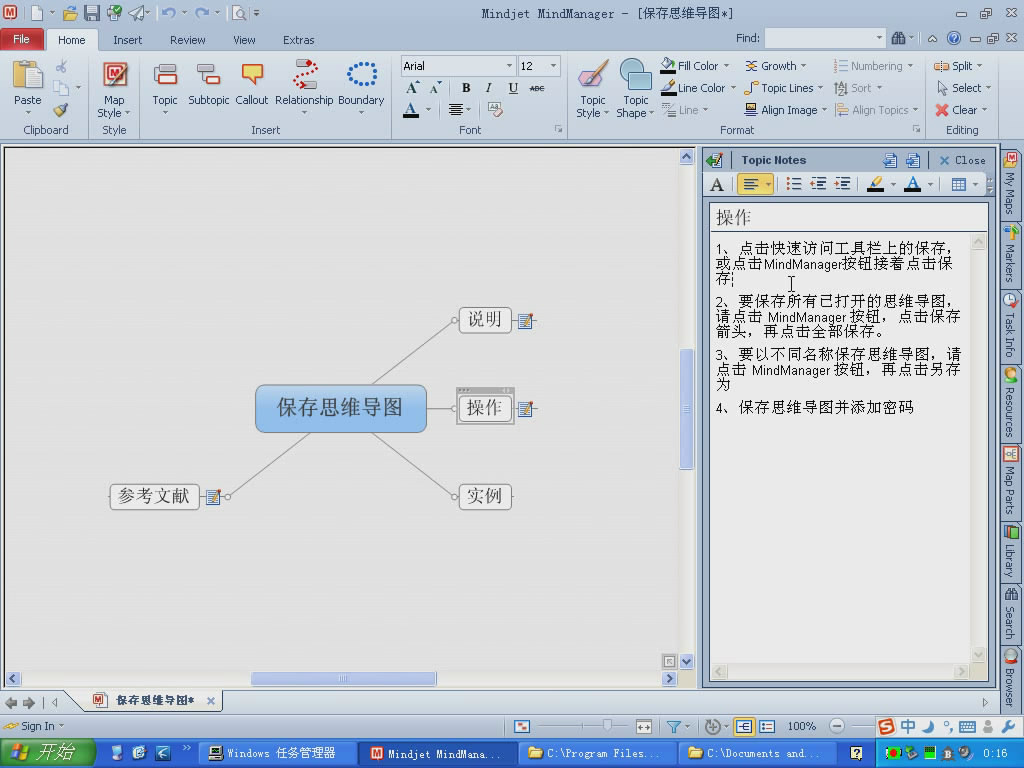
Task: Open Windows 任务管理器 taskbar button
Action: [x=277, y=753]
